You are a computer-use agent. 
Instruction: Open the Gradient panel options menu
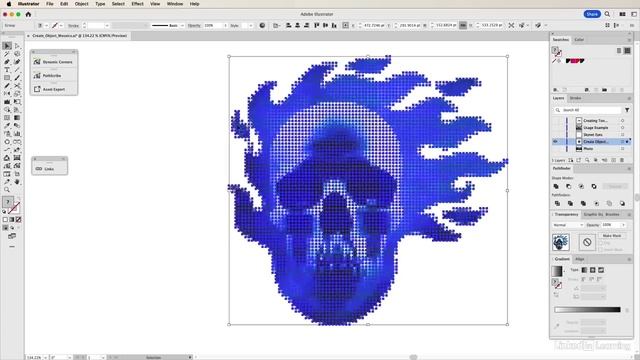pos(629,259)
